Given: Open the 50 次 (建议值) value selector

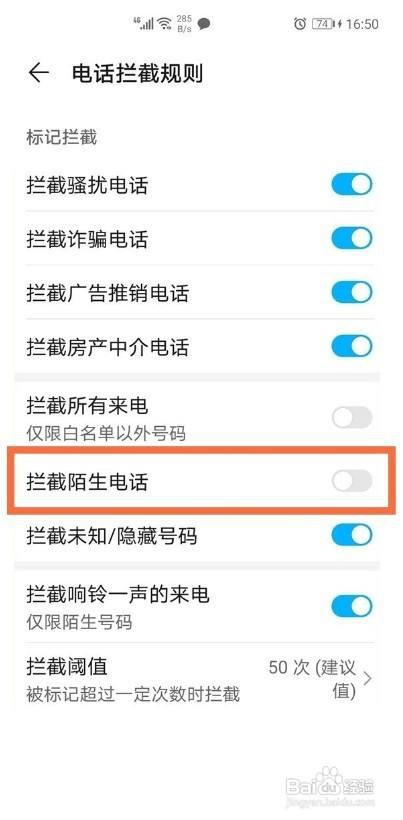Looking at the screenshot, I should (313, 679).
